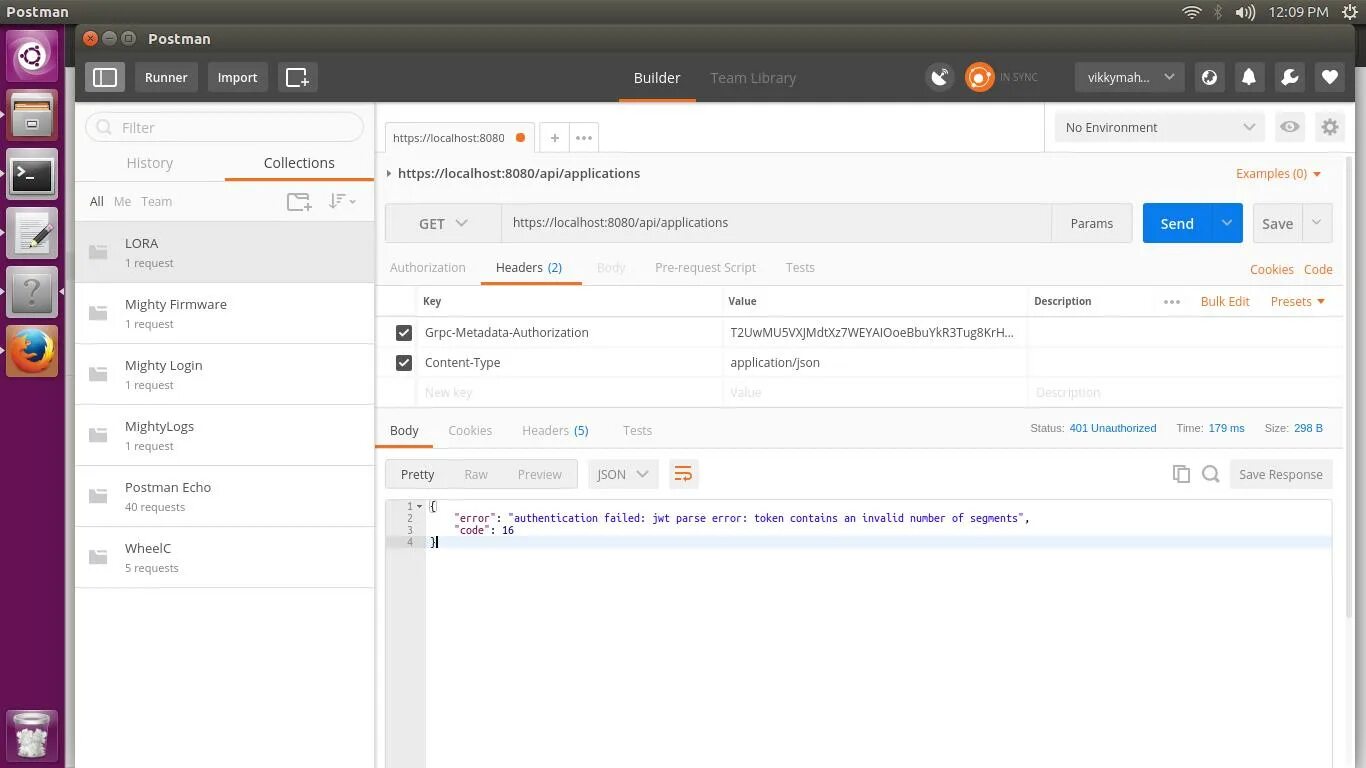Open new window icon in the top toolbar
This screenshot has width=1366, height=768.
click(297, 77)
